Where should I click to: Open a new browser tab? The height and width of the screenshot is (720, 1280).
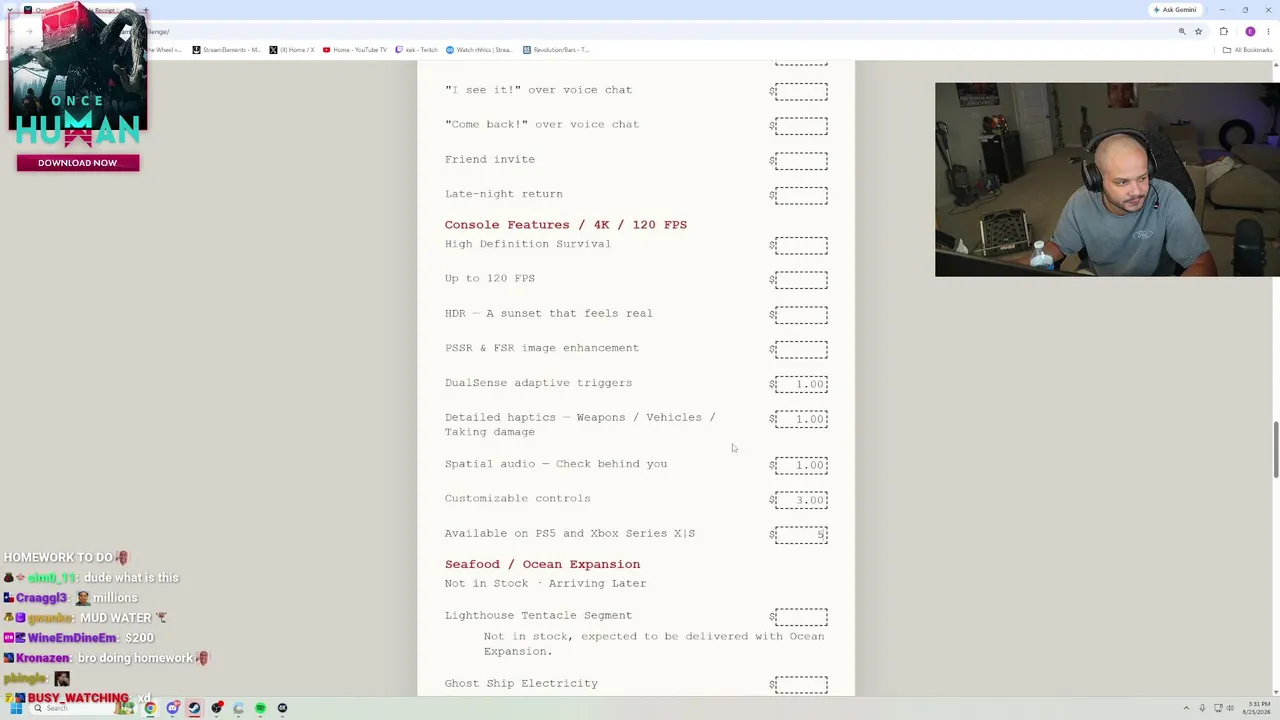point(145,11)
